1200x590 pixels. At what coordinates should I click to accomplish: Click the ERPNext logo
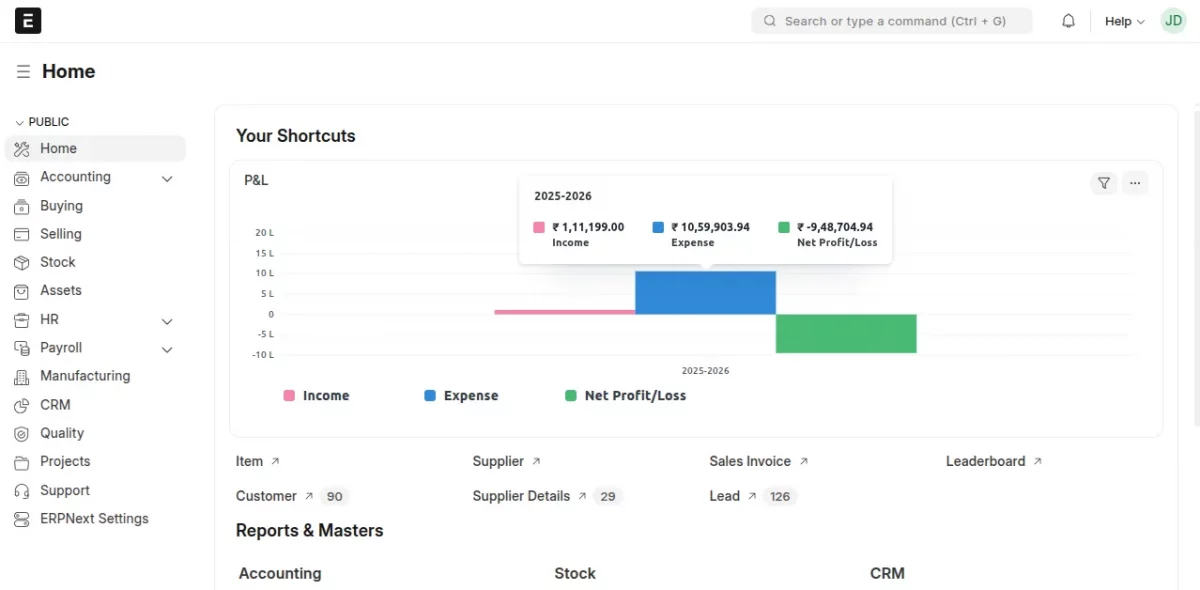[27, 20]
